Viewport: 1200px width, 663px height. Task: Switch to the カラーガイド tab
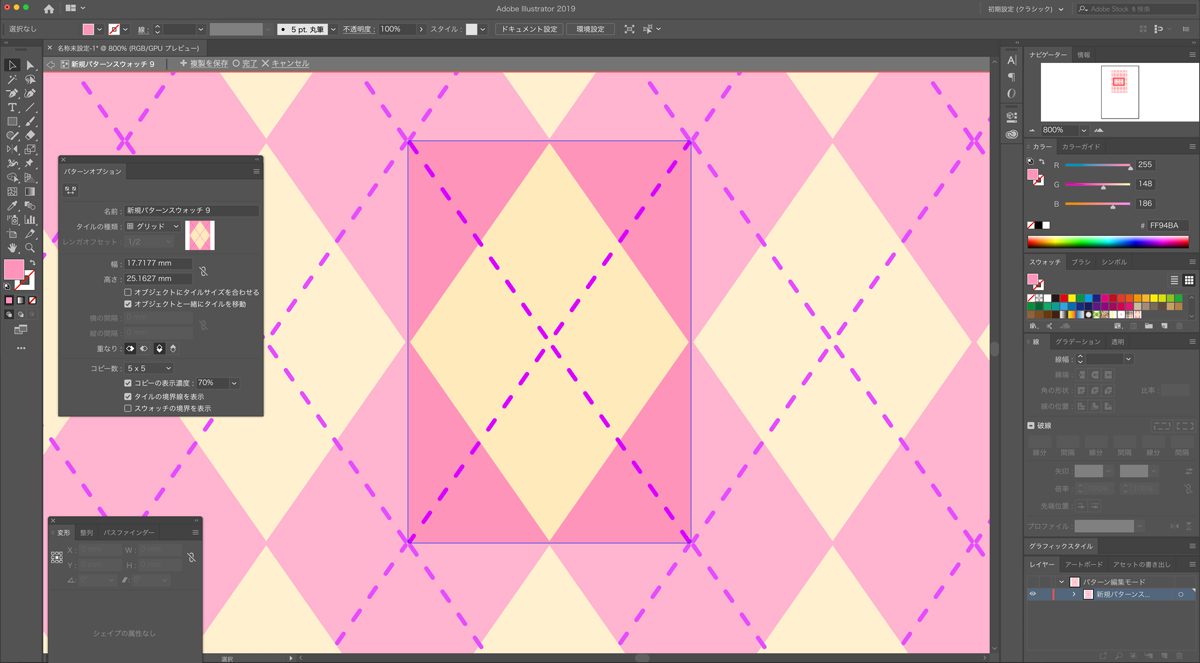[x=1081, y=147]
